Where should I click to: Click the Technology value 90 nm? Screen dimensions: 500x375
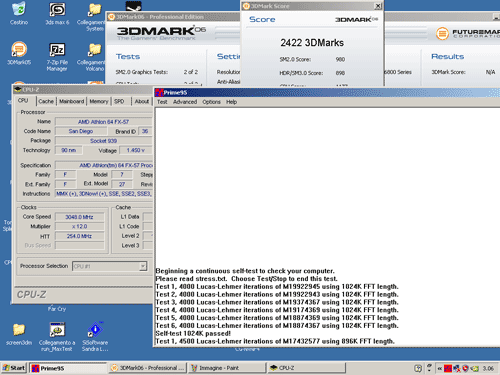[69, 150]
